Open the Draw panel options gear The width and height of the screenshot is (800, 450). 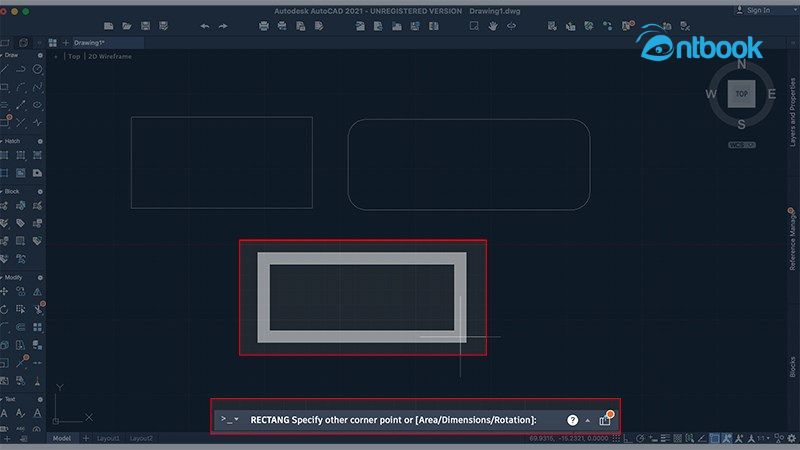[x=40, y=55]
